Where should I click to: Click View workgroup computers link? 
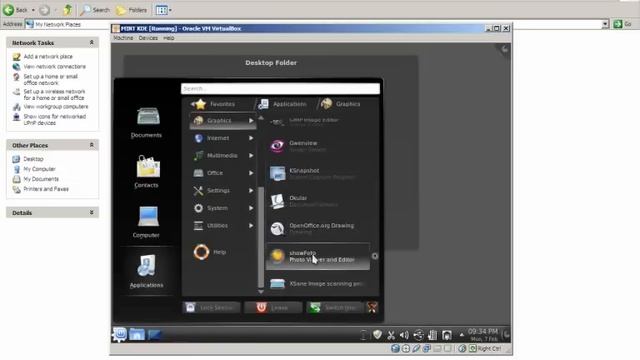(x=56, y=107)
